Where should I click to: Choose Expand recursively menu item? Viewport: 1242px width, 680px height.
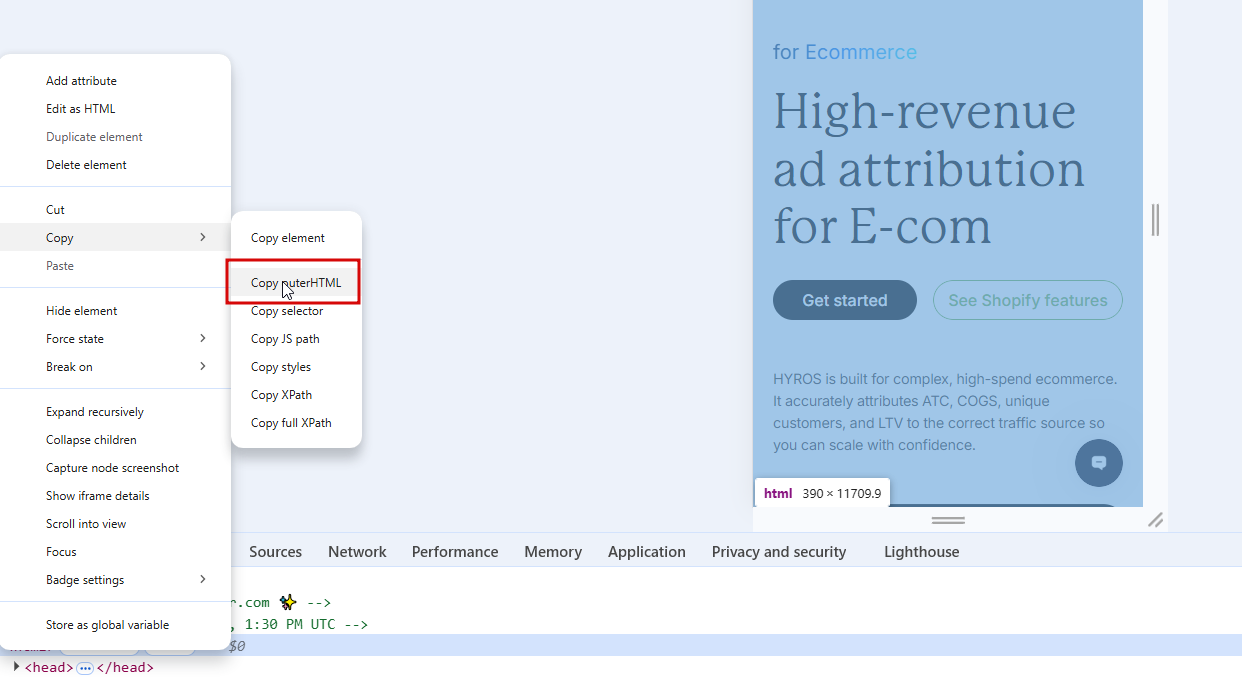coord(95,412)
